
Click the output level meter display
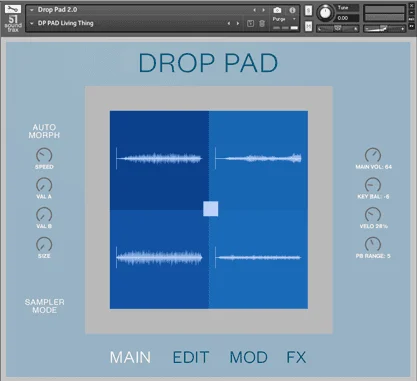(x=384, y=13)
